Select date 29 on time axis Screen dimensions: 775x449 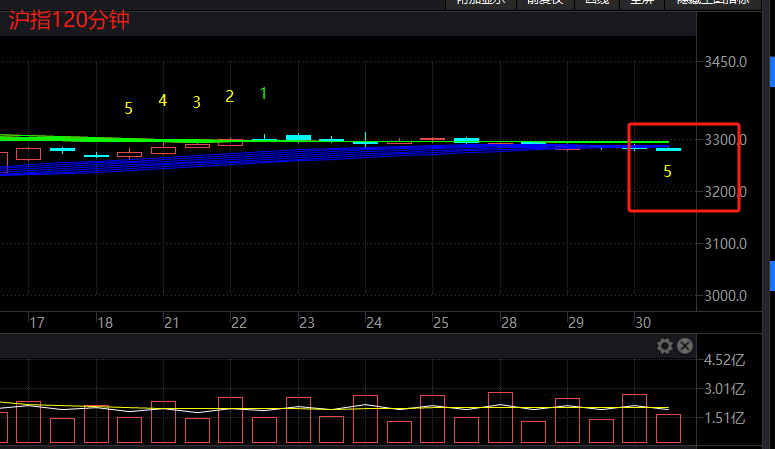tap(576, 323)
